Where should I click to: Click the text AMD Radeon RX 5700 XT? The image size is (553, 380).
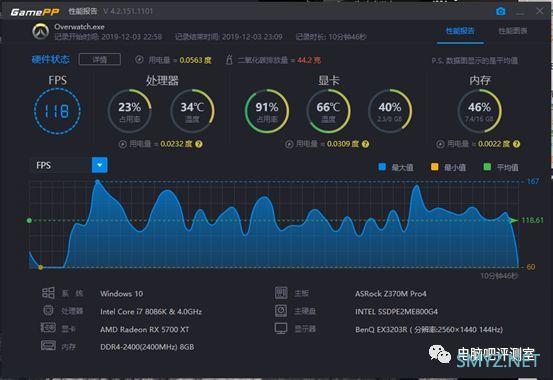(x=145, y=330)
